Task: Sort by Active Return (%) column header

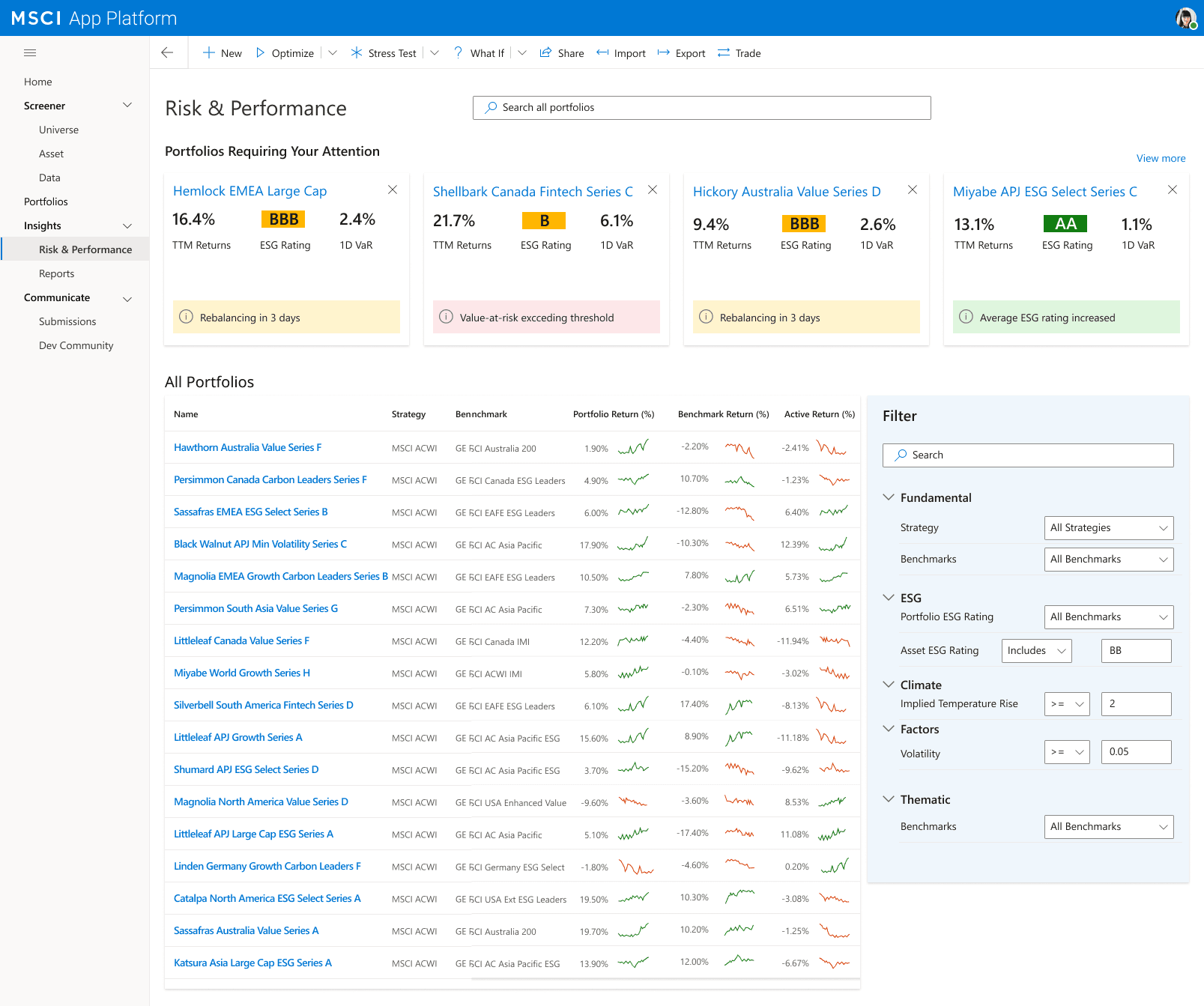Action: pyautogui.click(x=820, y=414)
